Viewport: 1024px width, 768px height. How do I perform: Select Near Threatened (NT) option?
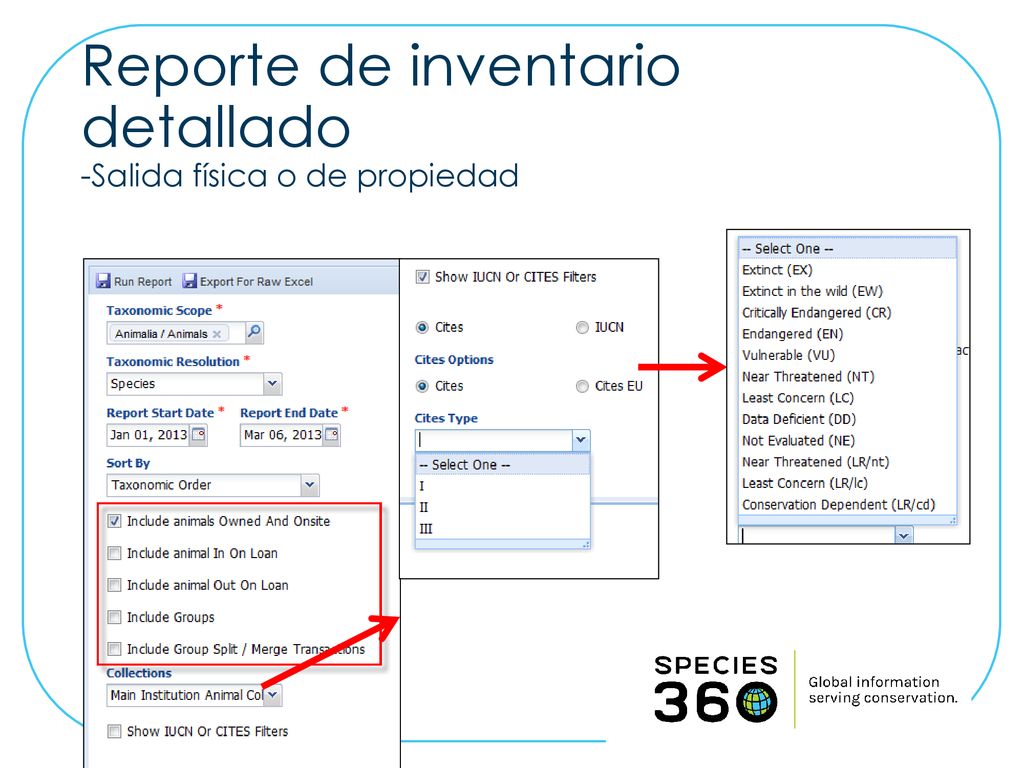848,377
